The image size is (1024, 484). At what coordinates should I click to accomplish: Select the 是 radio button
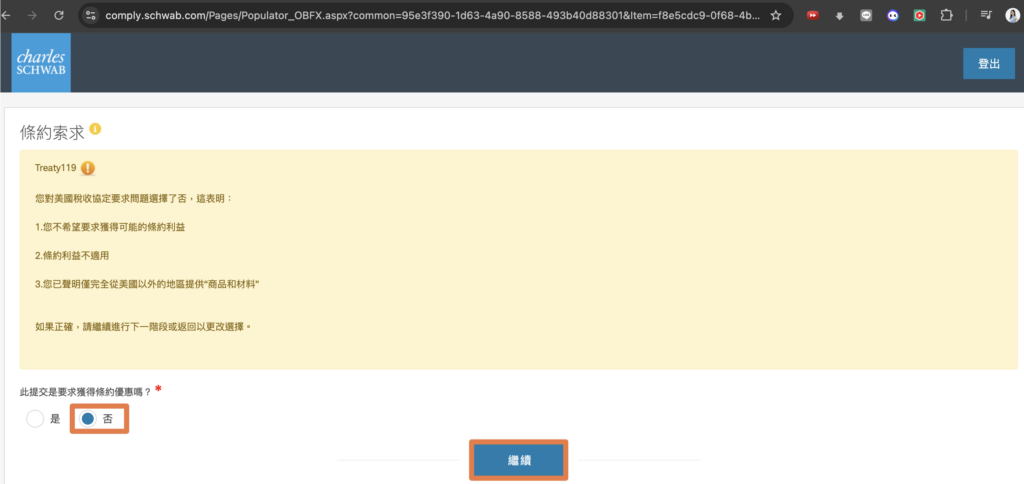36,419
